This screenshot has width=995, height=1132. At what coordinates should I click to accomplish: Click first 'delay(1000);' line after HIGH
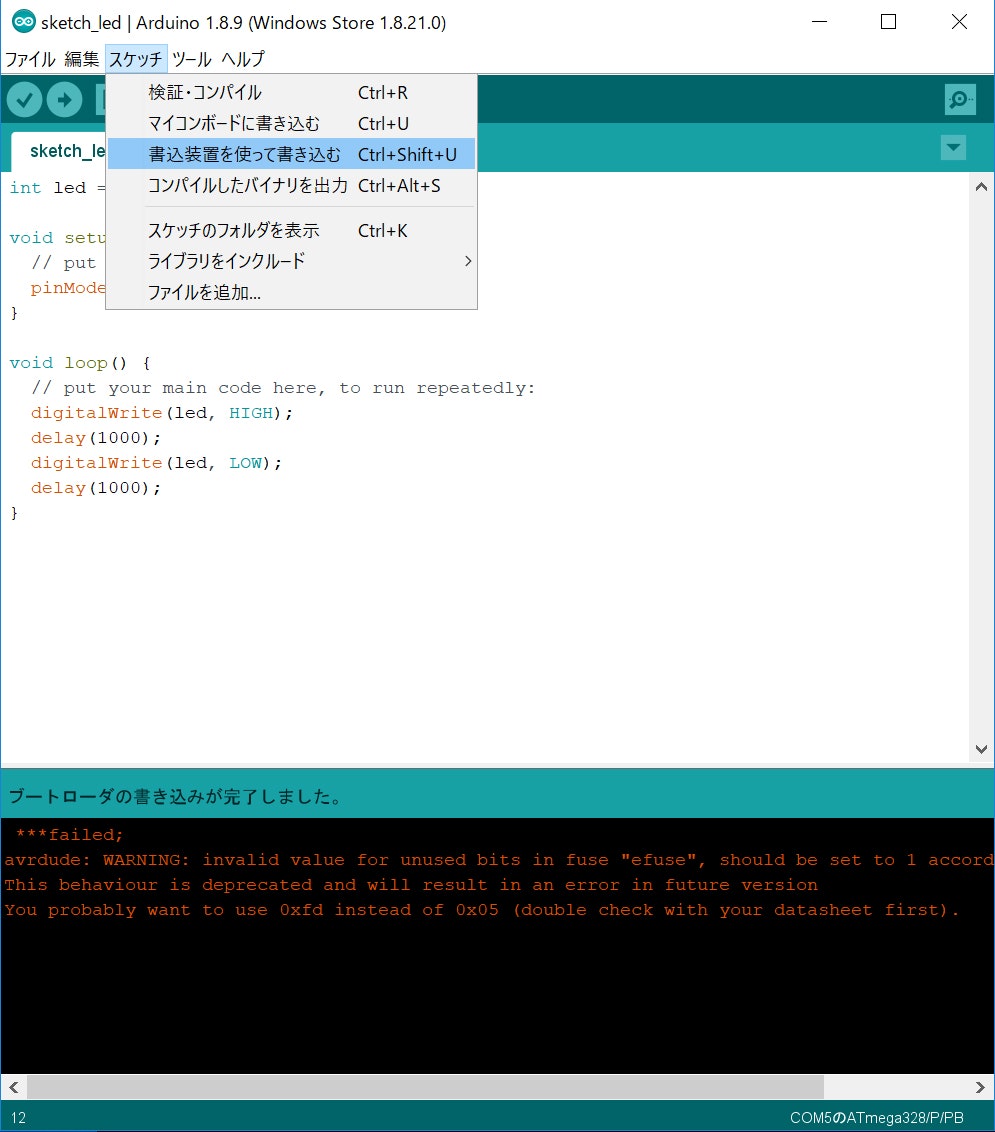(x=95, y=438)
